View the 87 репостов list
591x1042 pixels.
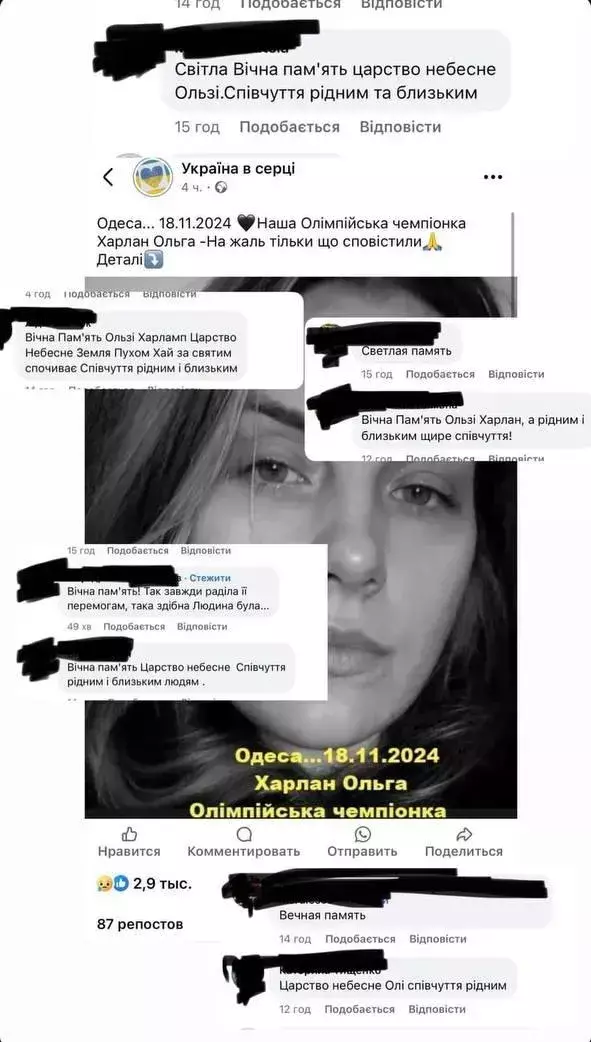pyautogui.click(x=140, y=924)
